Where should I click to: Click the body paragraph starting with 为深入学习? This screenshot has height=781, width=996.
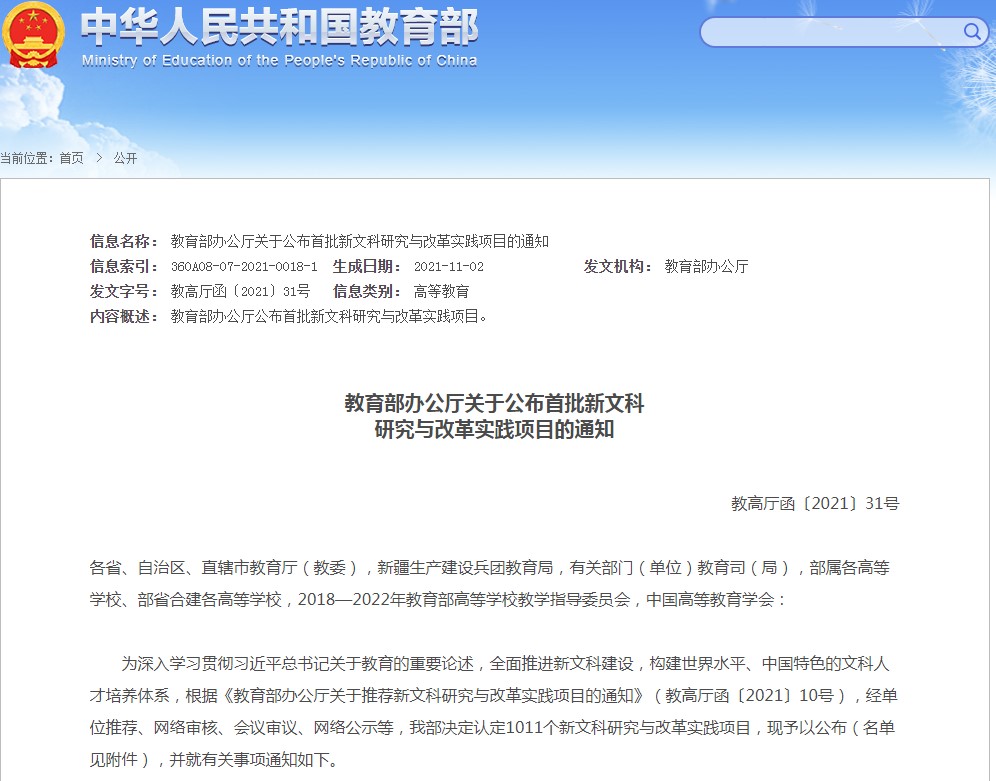[490, 710]
